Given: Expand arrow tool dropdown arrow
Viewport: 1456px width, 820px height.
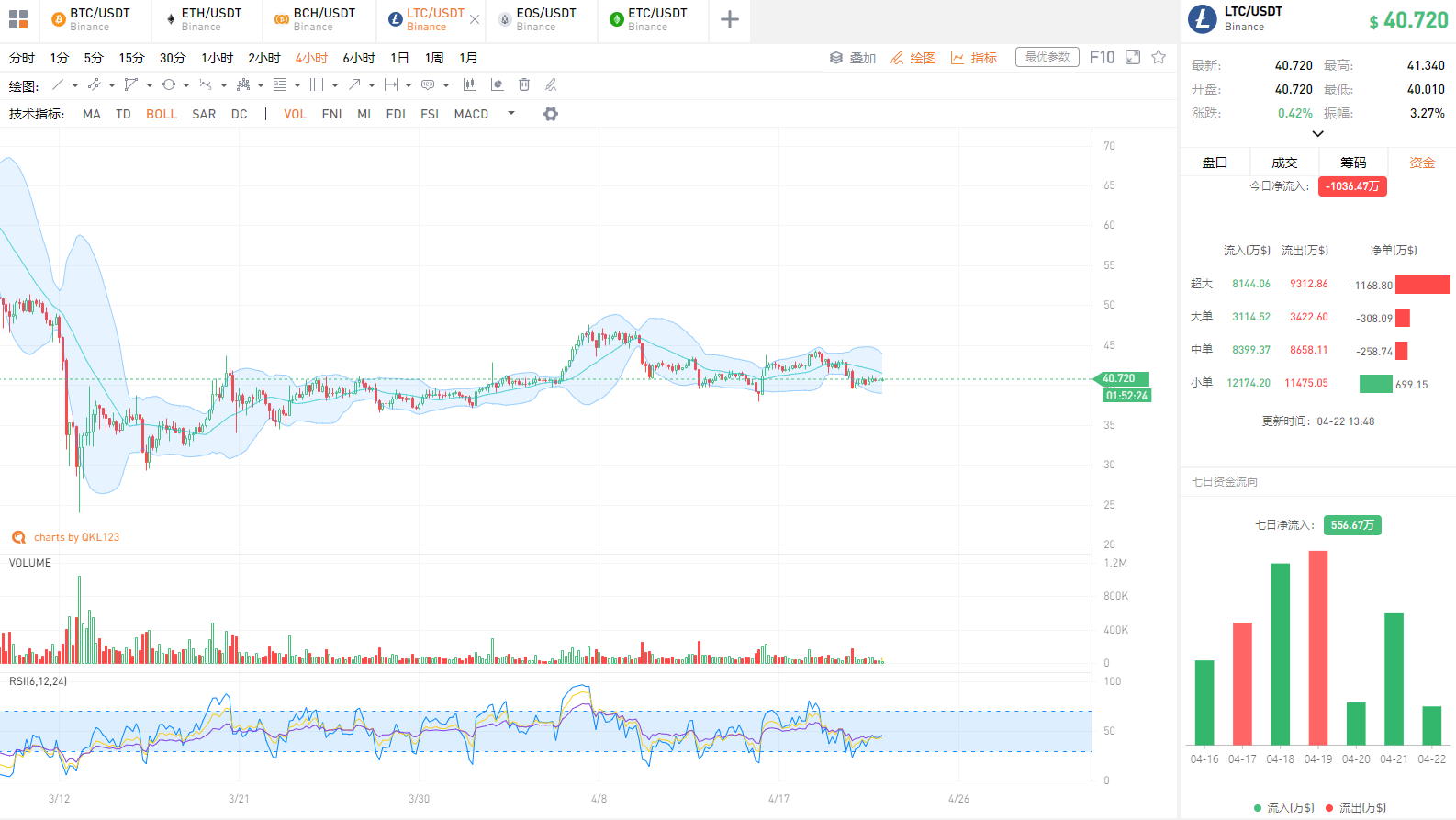Looking at the screenshot, I should (372, 85).
